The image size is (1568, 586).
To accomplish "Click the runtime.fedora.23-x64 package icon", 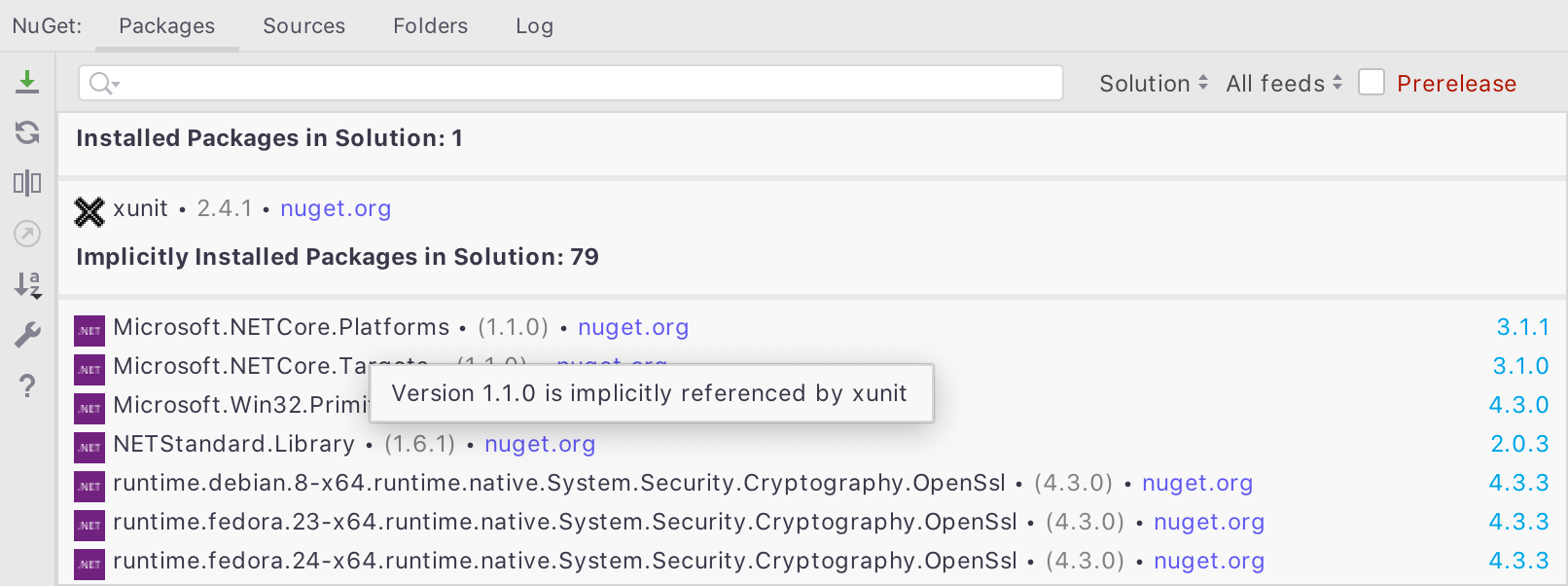I will tap(89, 526).
